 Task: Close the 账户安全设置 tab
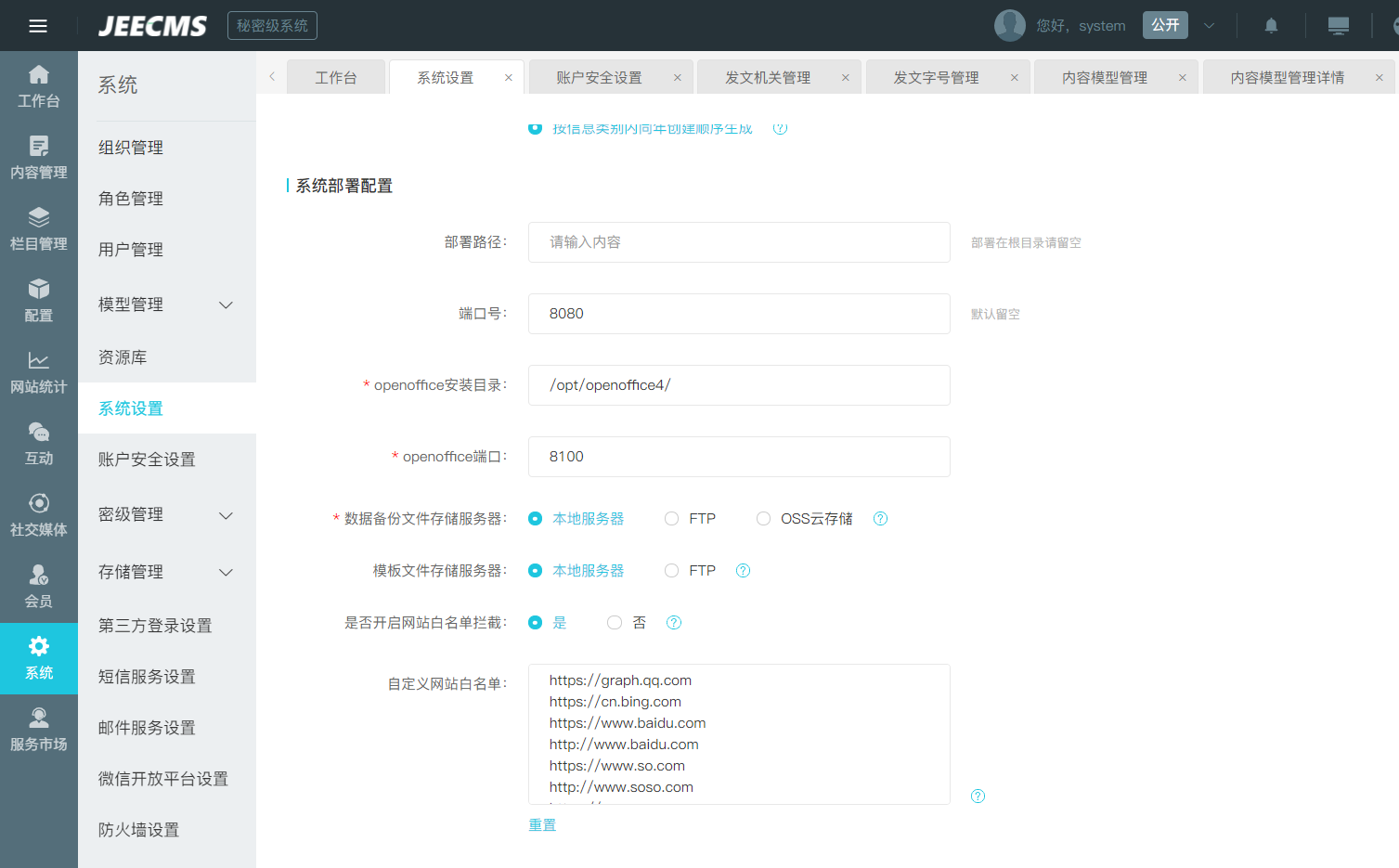click(x=678, y=78)
